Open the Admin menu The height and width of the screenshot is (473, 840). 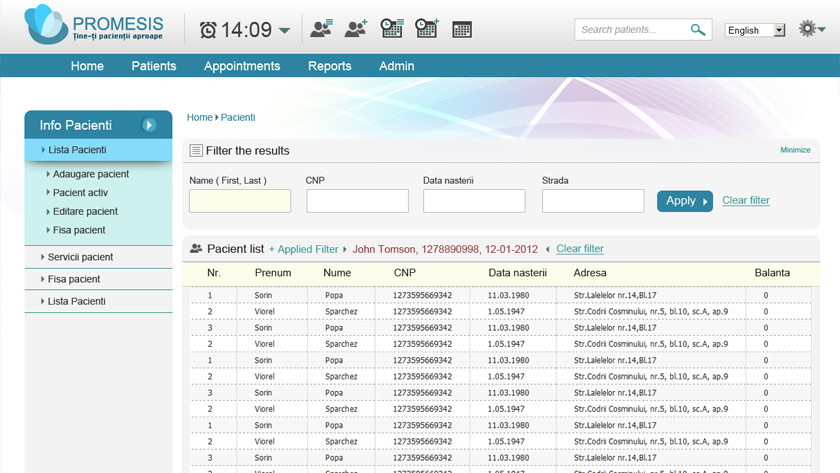point(396,66)
